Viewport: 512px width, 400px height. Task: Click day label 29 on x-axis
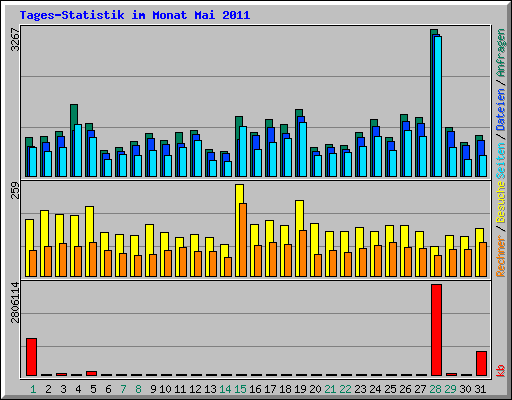pyautogui.click(x=450, y=389)
